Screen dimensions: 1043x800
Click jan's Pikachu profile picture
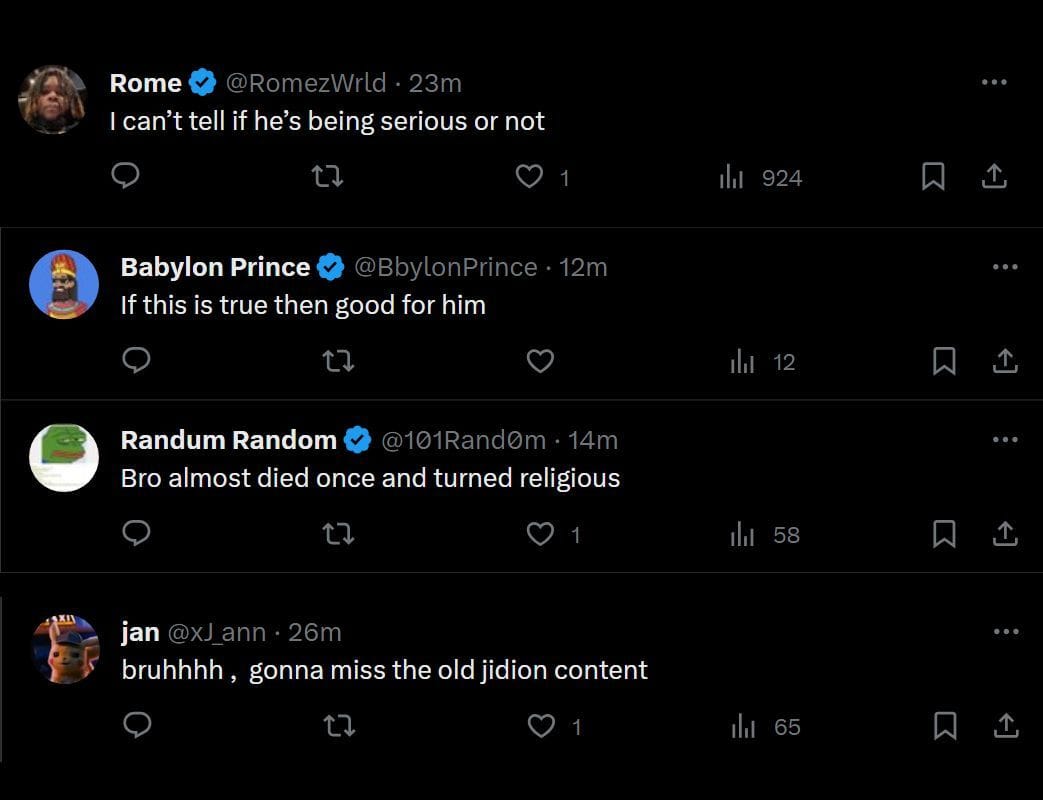[x=65, y=649]
